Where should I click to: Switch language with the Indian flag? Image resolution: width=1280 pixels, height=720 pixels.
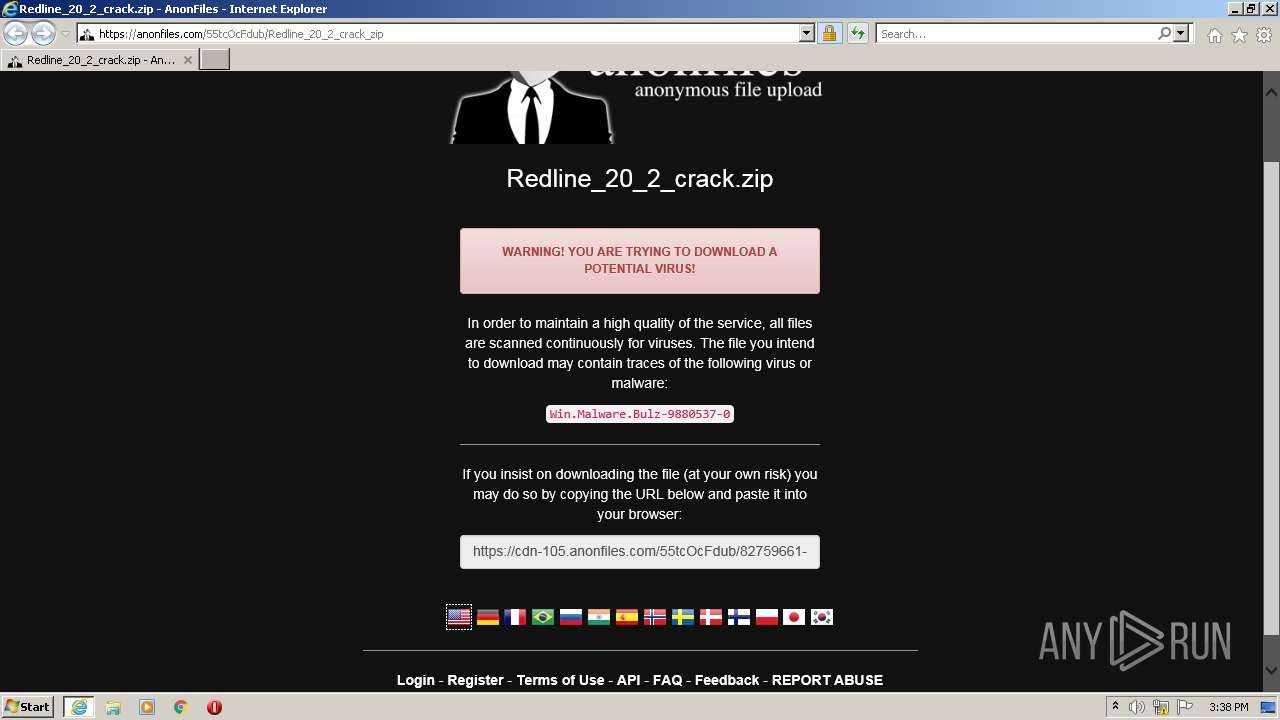599,617
